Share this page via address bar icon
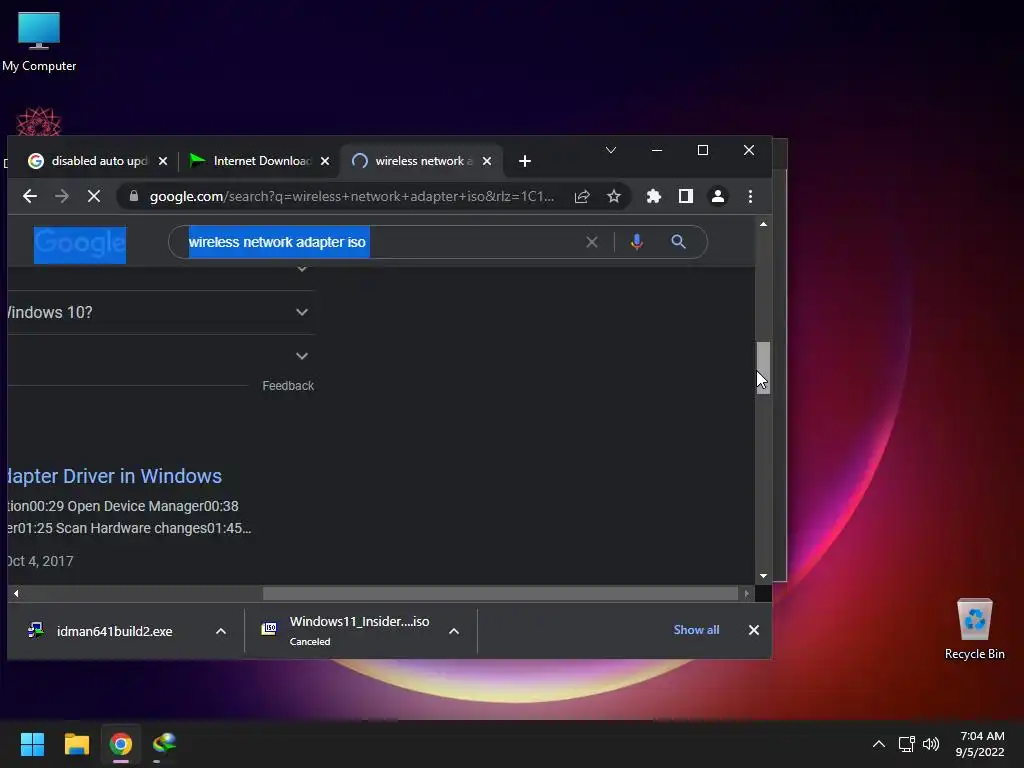This screenshot has width=1024, height=768. pyautogui.click(x=582, y=196)
